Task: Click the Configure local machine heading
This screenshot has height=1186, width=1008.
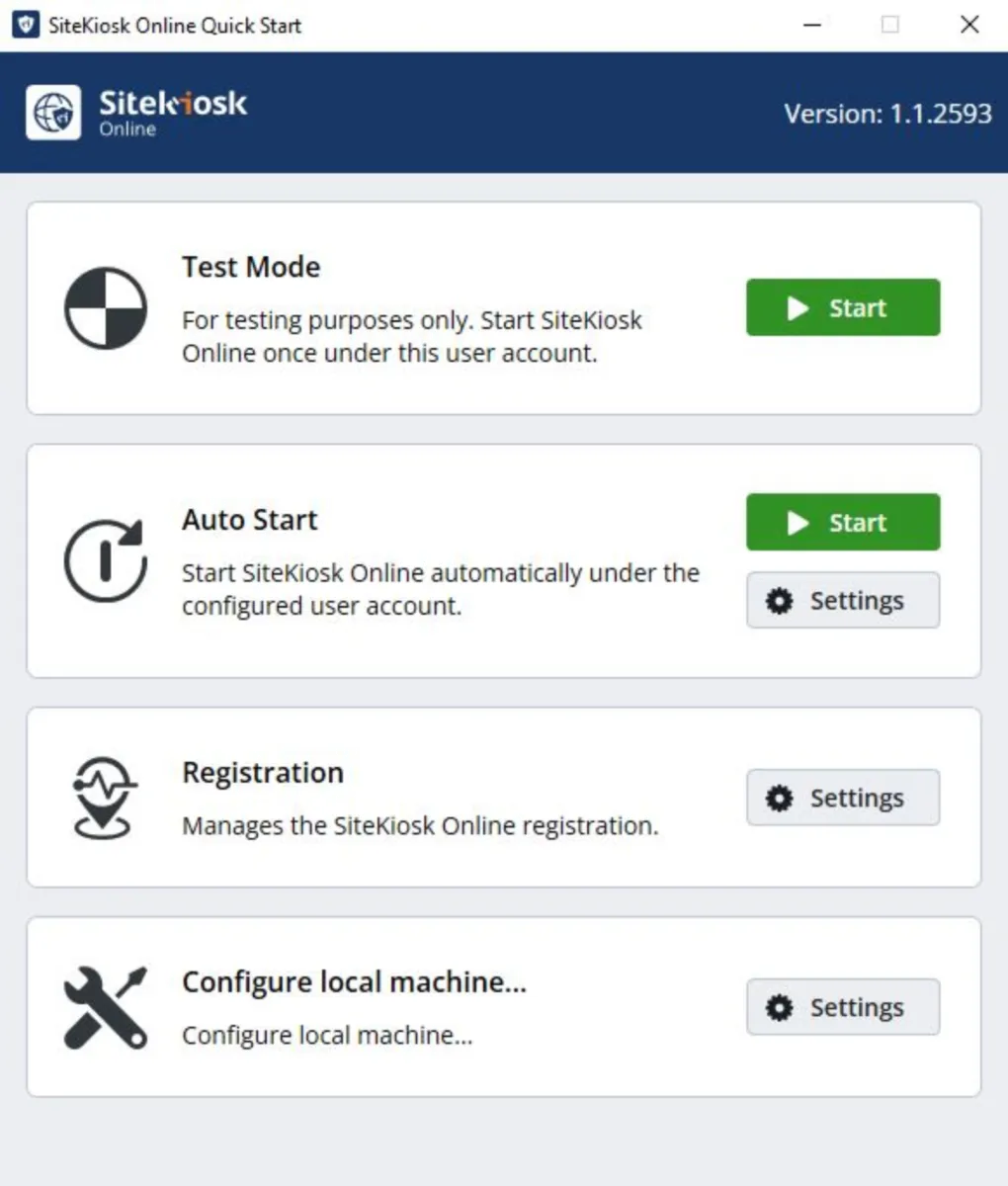Action: click(x=354, y=982)
